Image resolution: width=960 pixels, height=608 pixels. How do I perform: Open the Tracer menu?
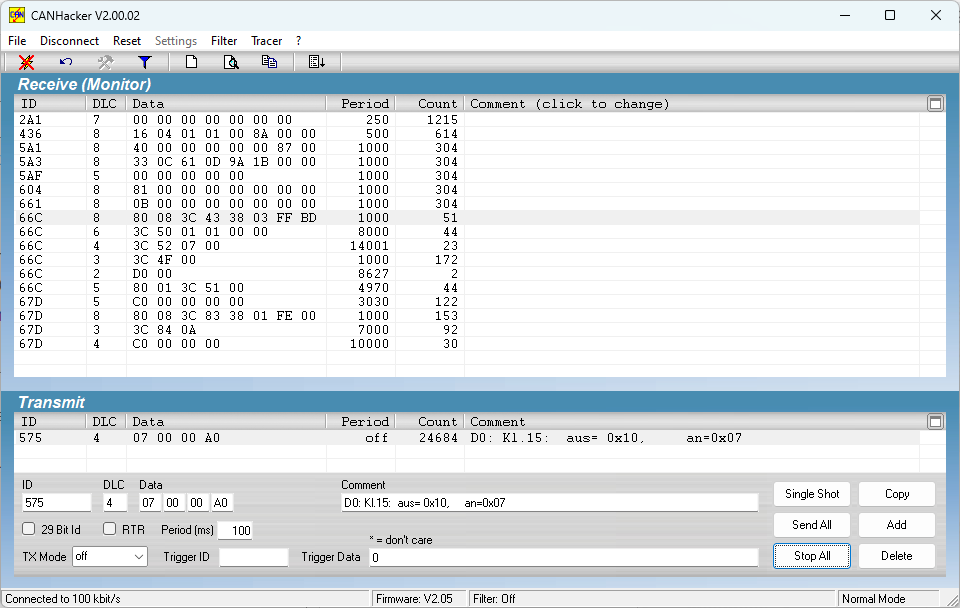[266, 40]
